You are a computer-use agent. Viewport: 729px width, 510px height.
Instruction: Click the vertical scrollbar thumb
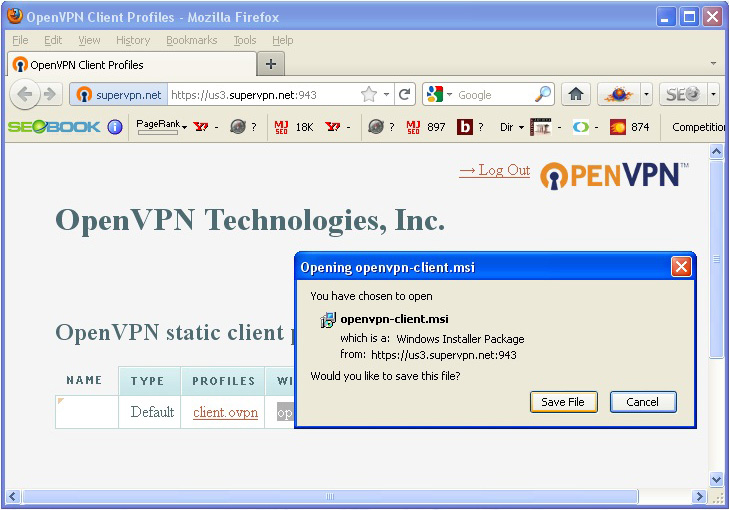coord(716,259)
